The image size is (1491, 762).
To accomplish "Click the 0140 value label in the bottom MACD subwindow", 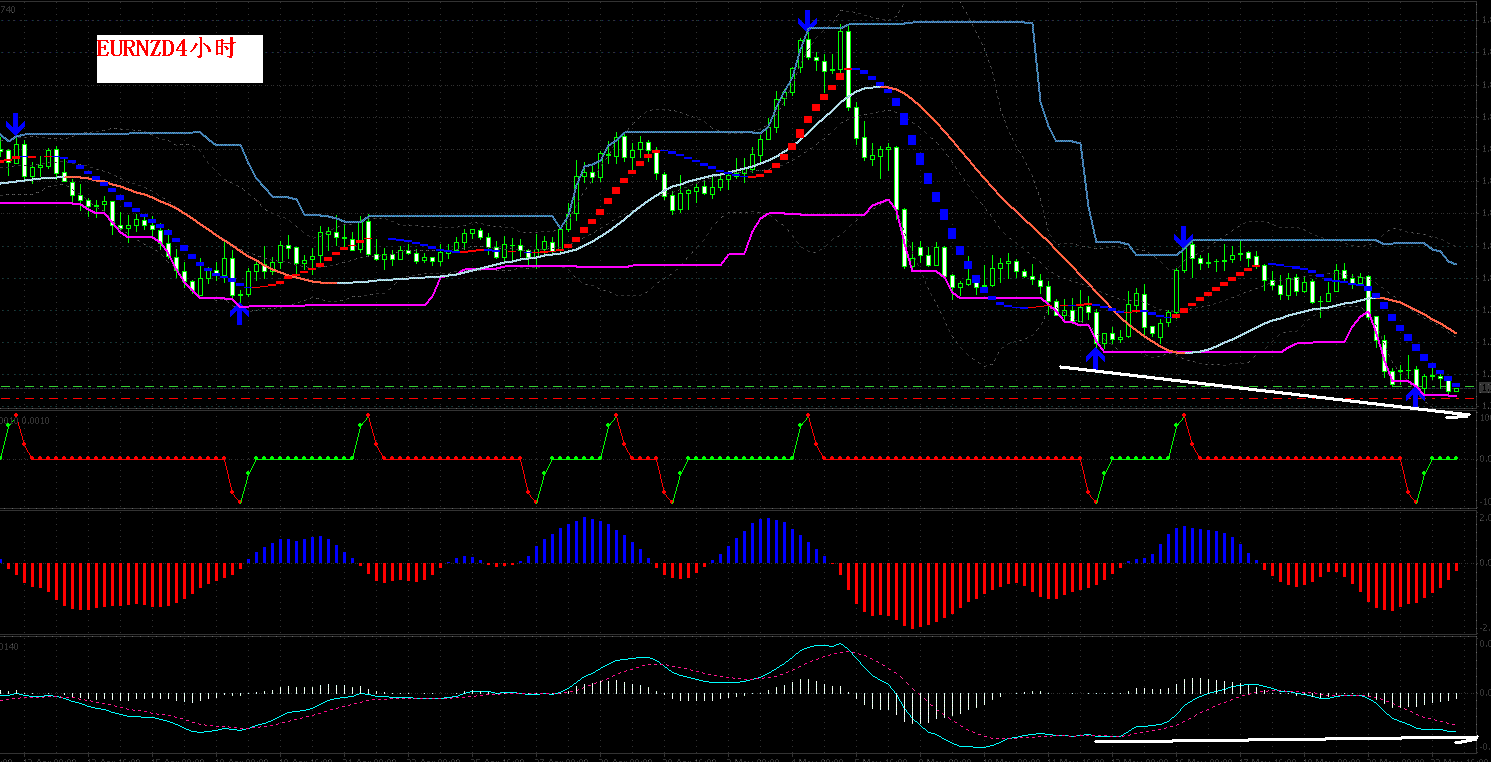I will (9, 646).
